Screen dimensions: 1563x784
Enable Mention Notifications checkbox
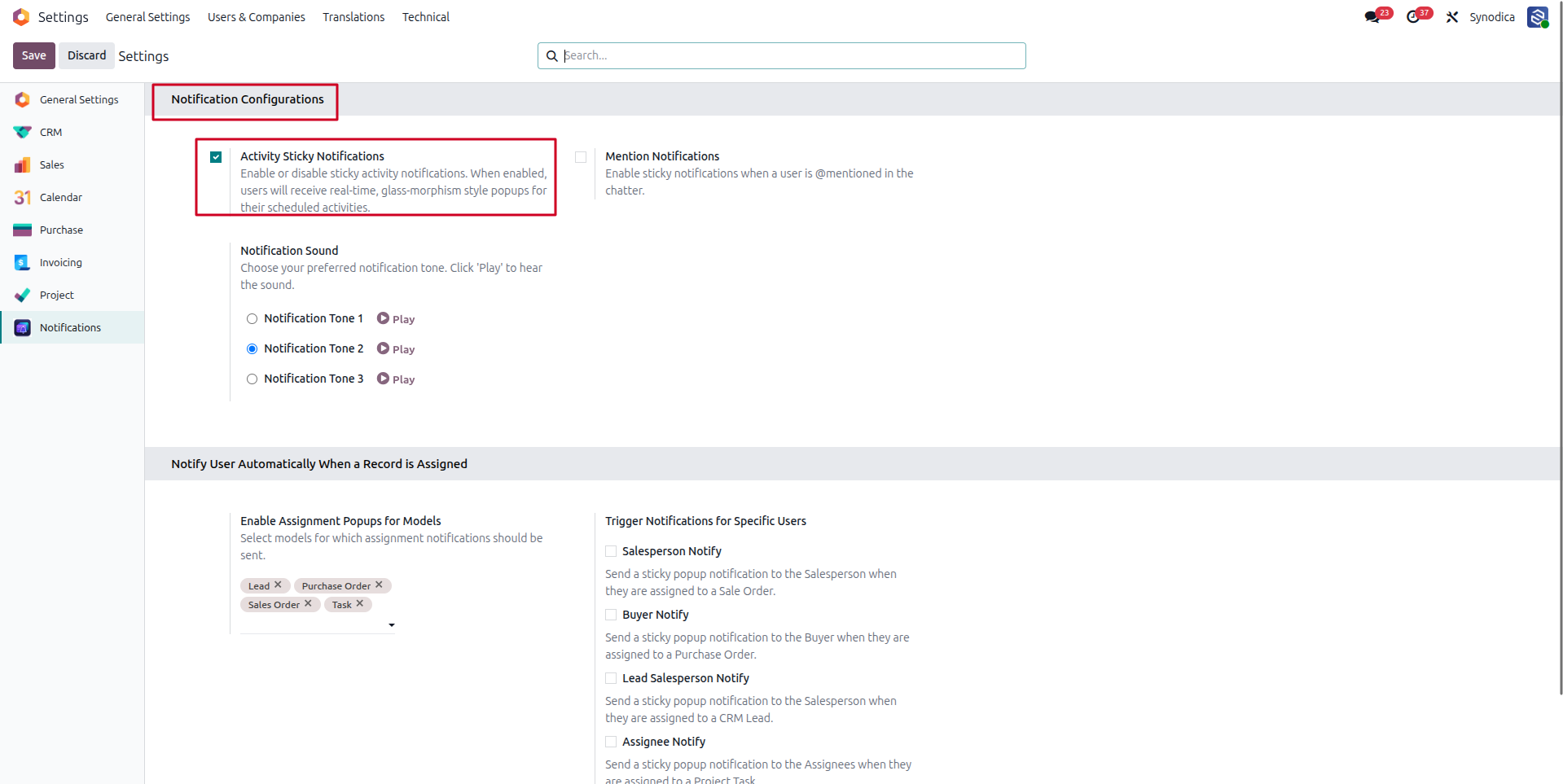point(581,157)
